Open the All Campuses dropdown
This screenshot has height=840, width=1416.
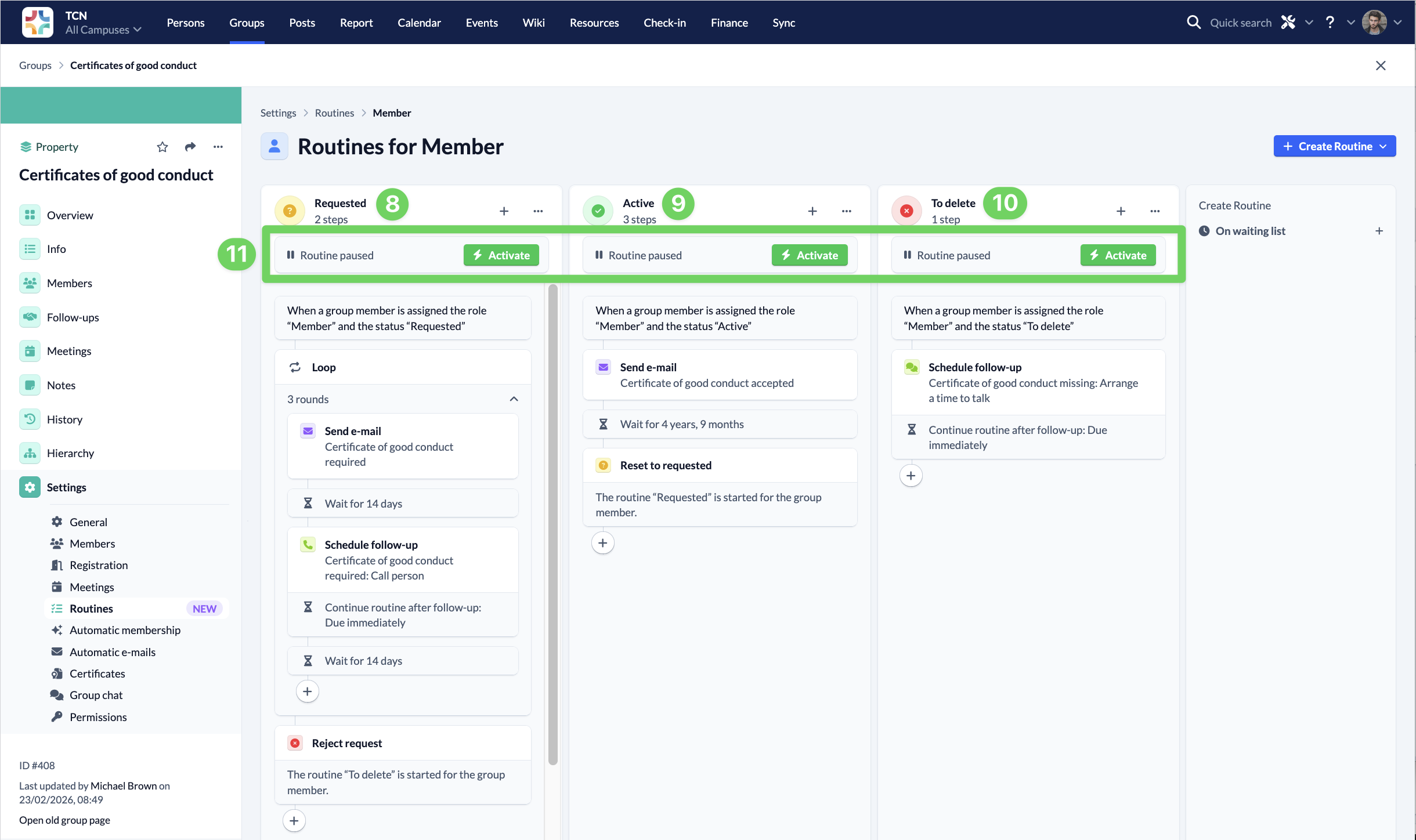[103, 30]
